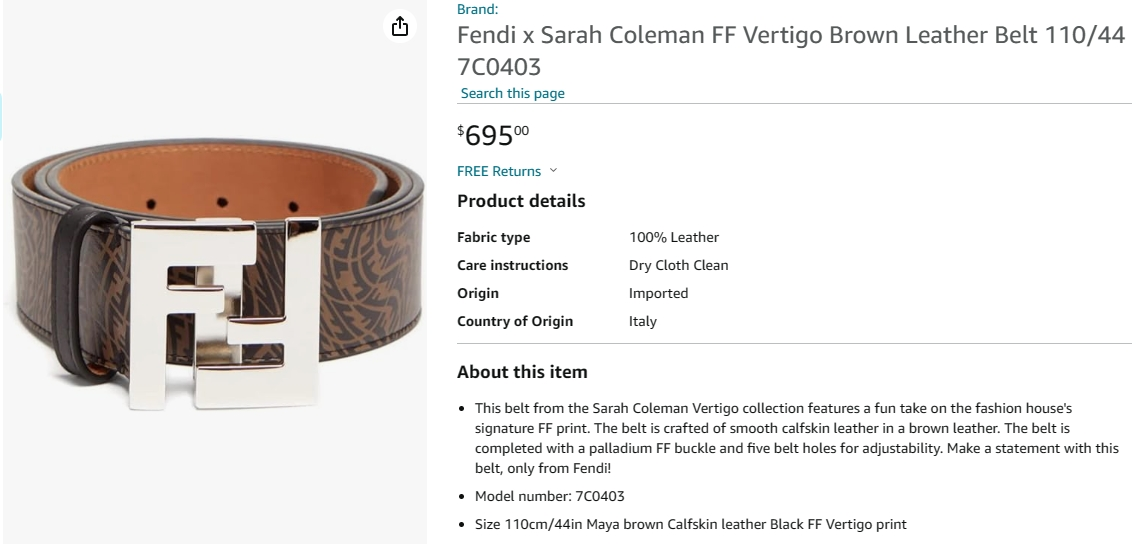
Task: Select the Care instructions label
Action: pos(512,265)
